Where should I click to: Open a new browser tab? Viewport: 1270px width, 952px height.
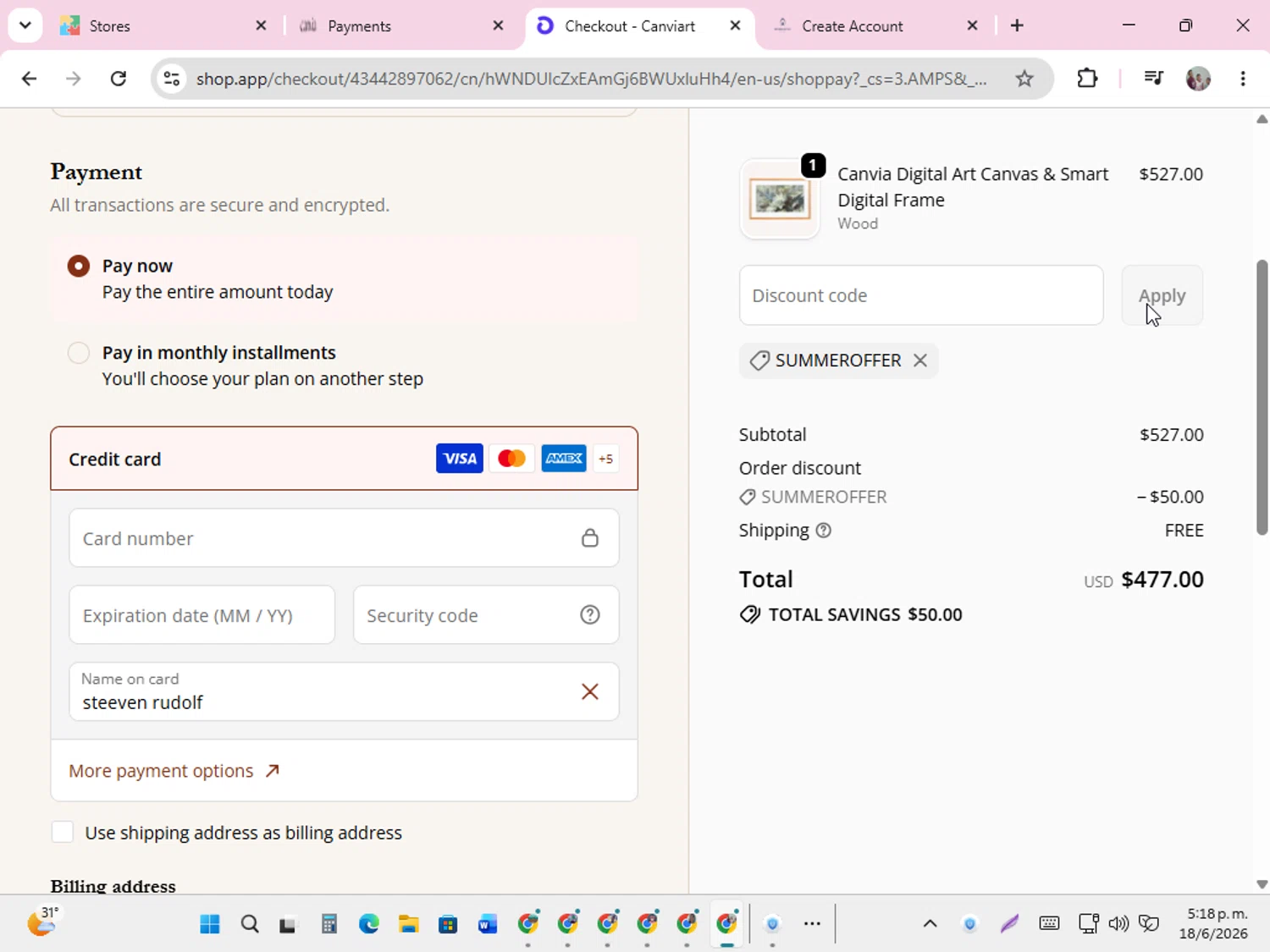tap(1017, 25)
